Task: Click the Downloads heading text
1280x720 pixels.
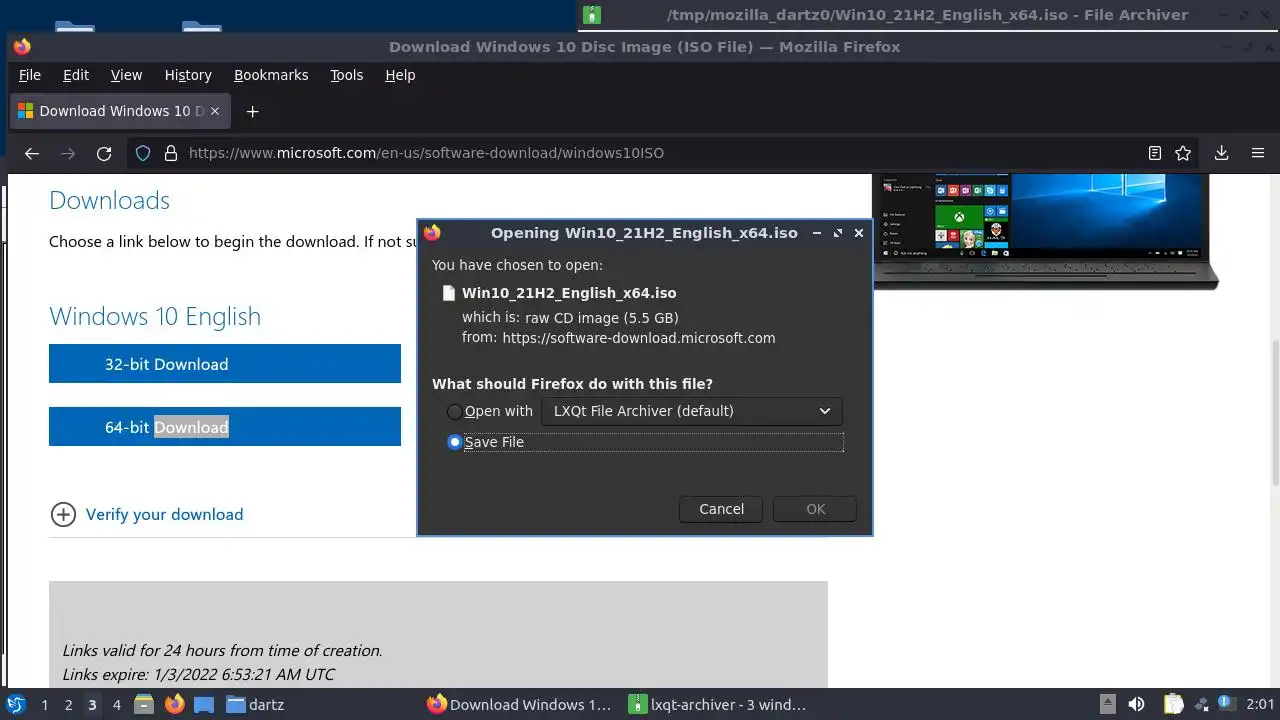Action: [109, 200]
